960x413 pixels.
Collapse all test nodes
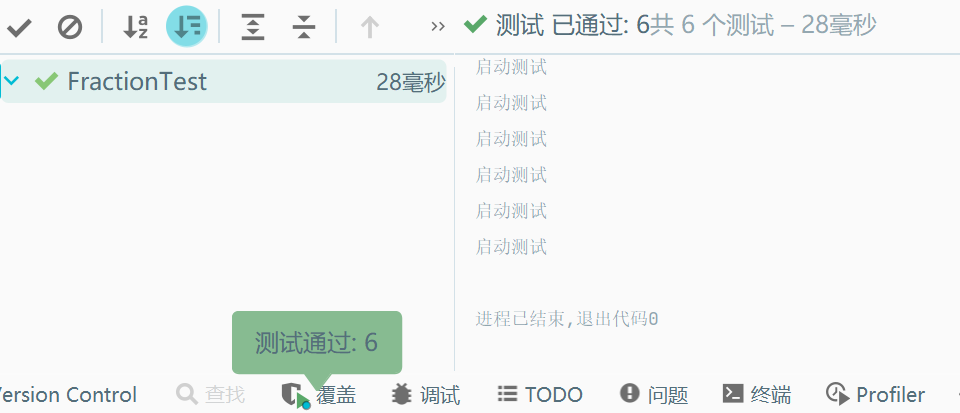pos(304,26)
